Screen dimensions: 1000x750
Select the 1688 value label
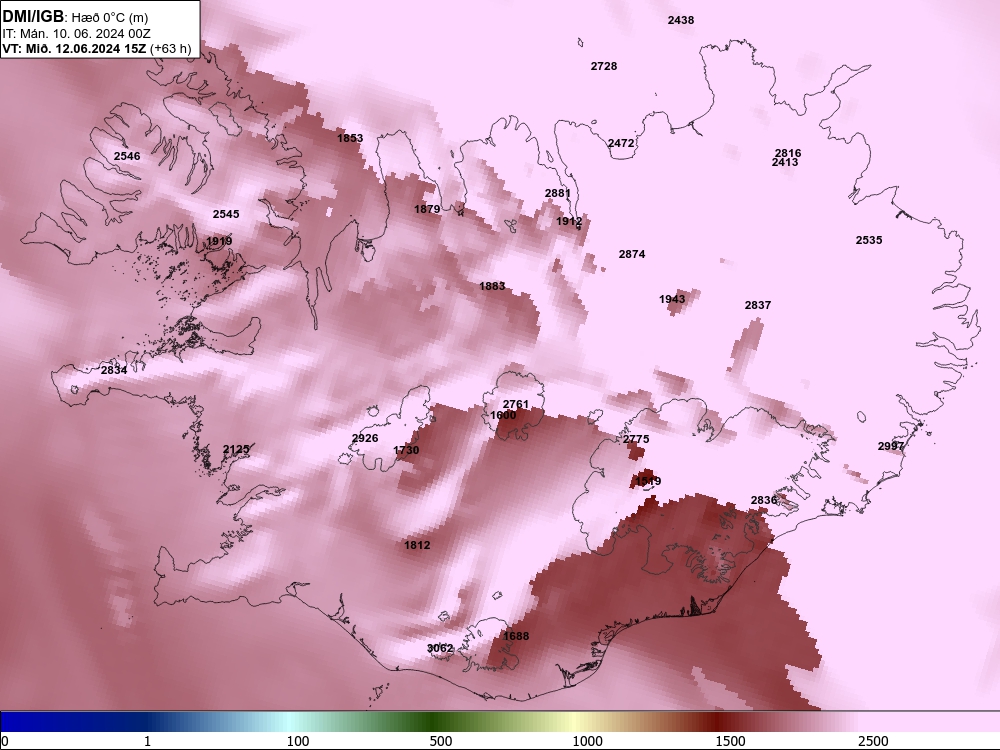pyautogui.click(x=515, y=636)
